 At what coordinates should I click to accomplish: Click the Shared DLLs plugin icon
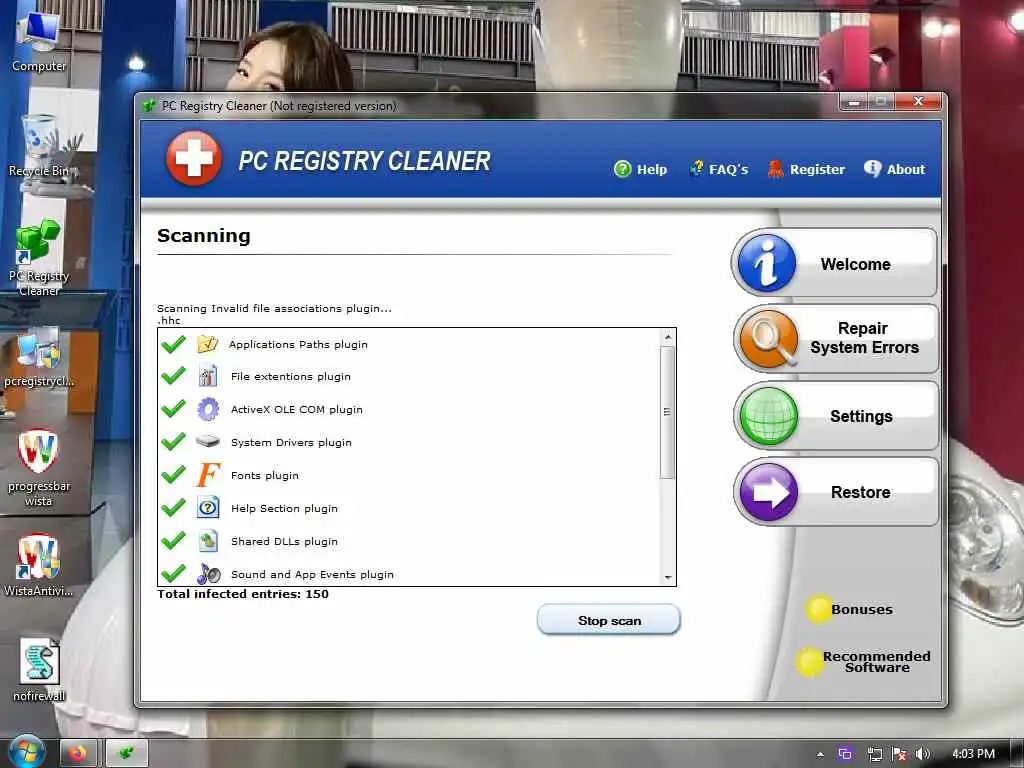[208, 541]
